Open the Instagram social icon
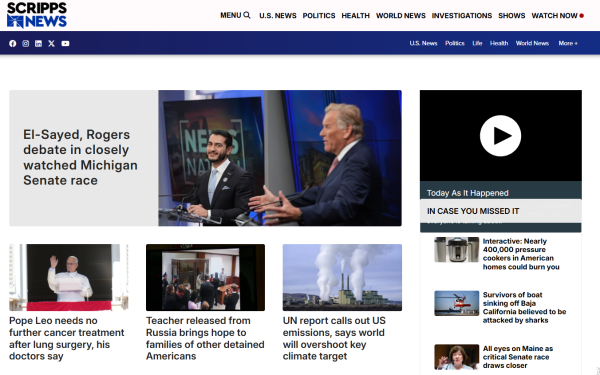 (x=26, y=44)
